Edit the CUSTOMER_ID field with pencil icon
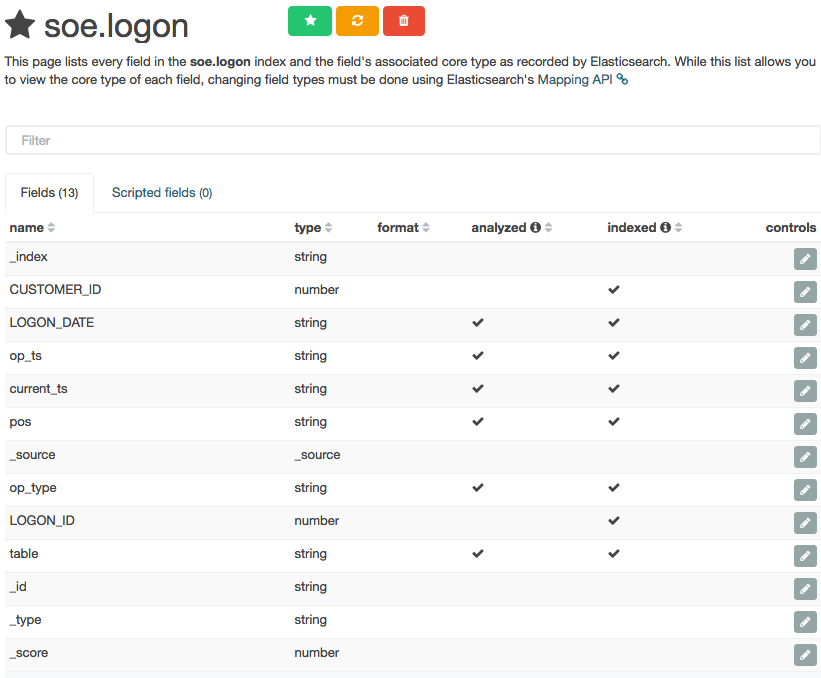Viewport: 821px width, 678px height. 804,292
